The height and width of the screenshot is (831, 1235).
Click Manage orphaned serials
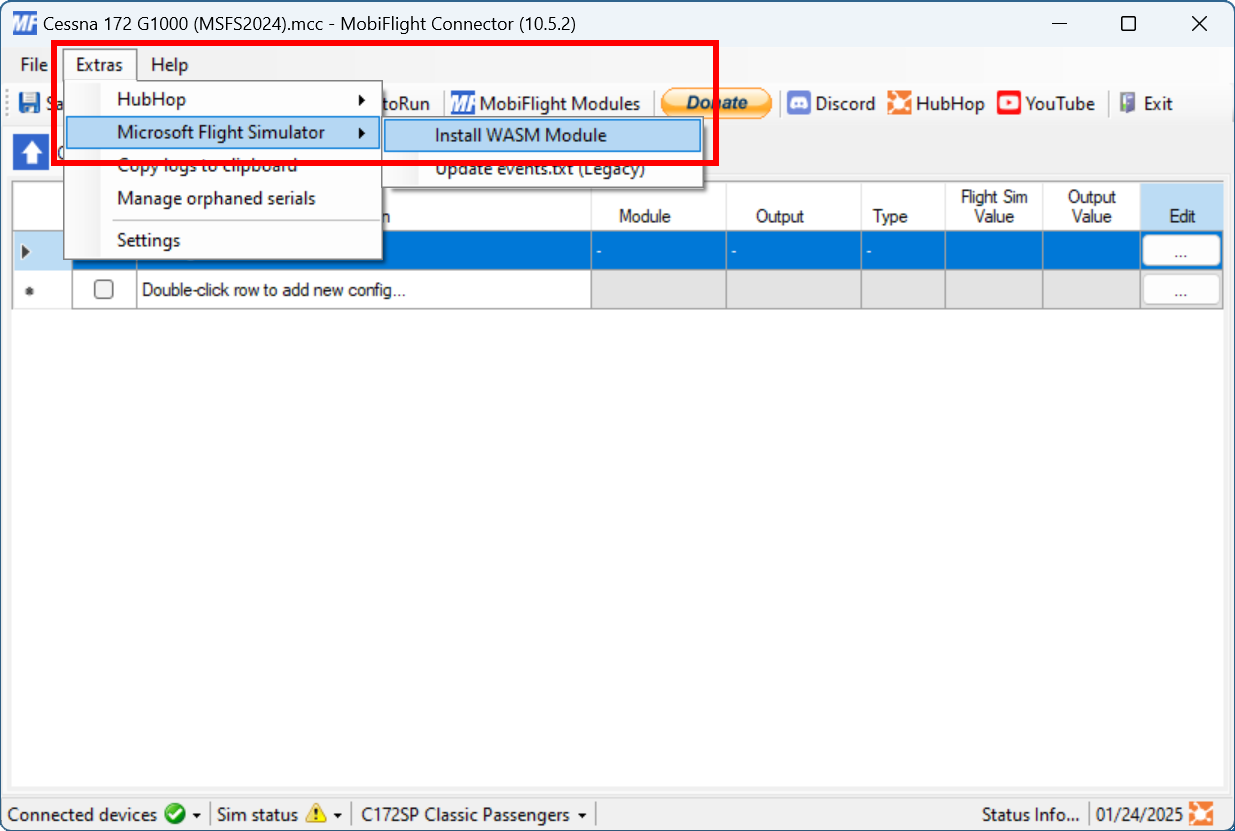tap(216, 198)
